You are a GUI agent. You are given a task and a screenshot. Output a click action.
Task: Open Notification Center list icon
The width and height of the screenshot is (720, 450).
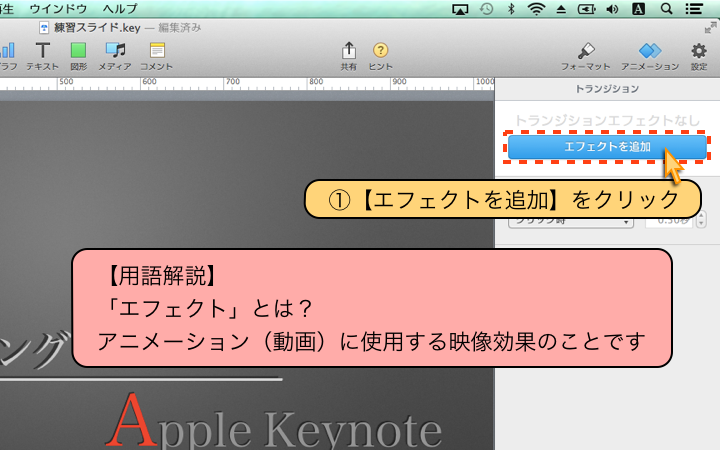(x=694, y=9)
